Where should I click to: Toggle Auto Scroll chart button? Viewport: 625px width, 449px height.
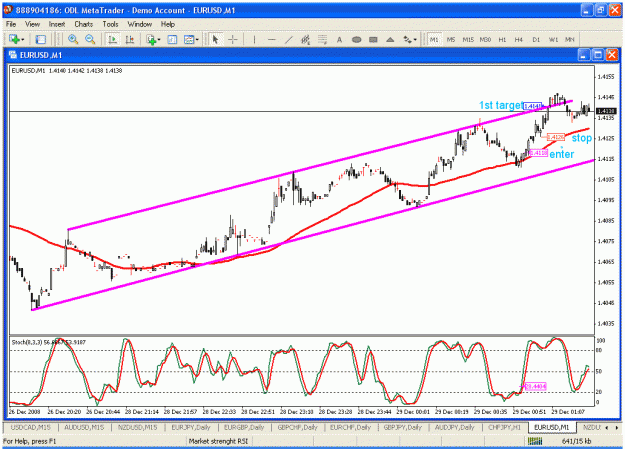point(113,39)
